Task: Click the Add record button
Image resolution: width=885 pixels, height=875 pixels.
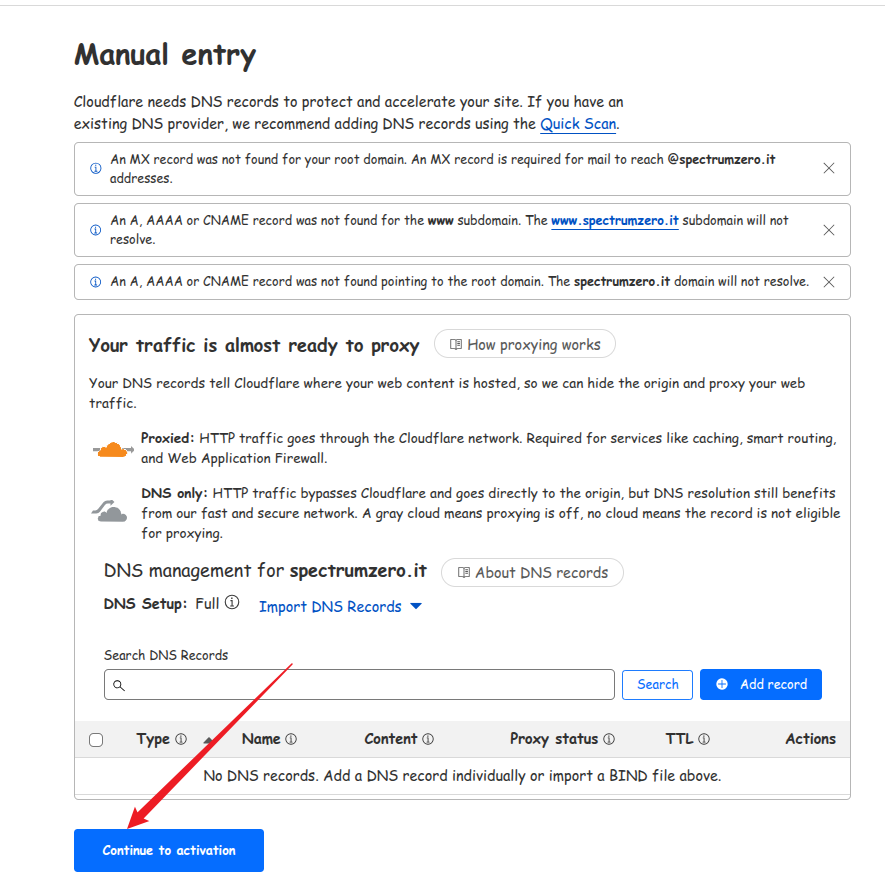Action: pyautogui.click(x=760, y=684)
